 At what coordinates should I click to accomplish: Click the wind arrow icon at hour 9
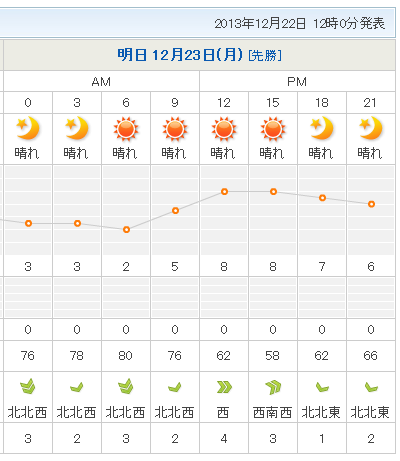point(175,387)
